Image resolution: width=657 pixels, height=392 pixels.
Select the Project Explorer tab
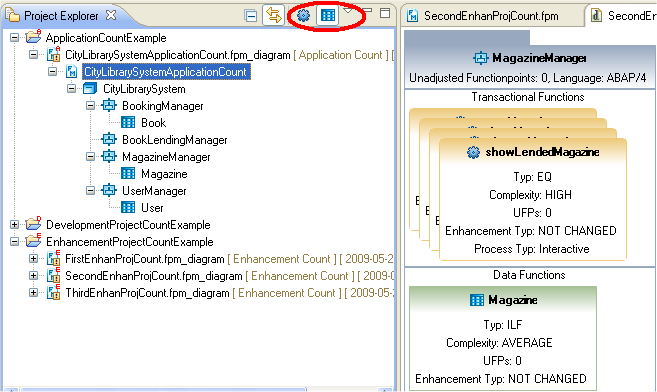61,16
